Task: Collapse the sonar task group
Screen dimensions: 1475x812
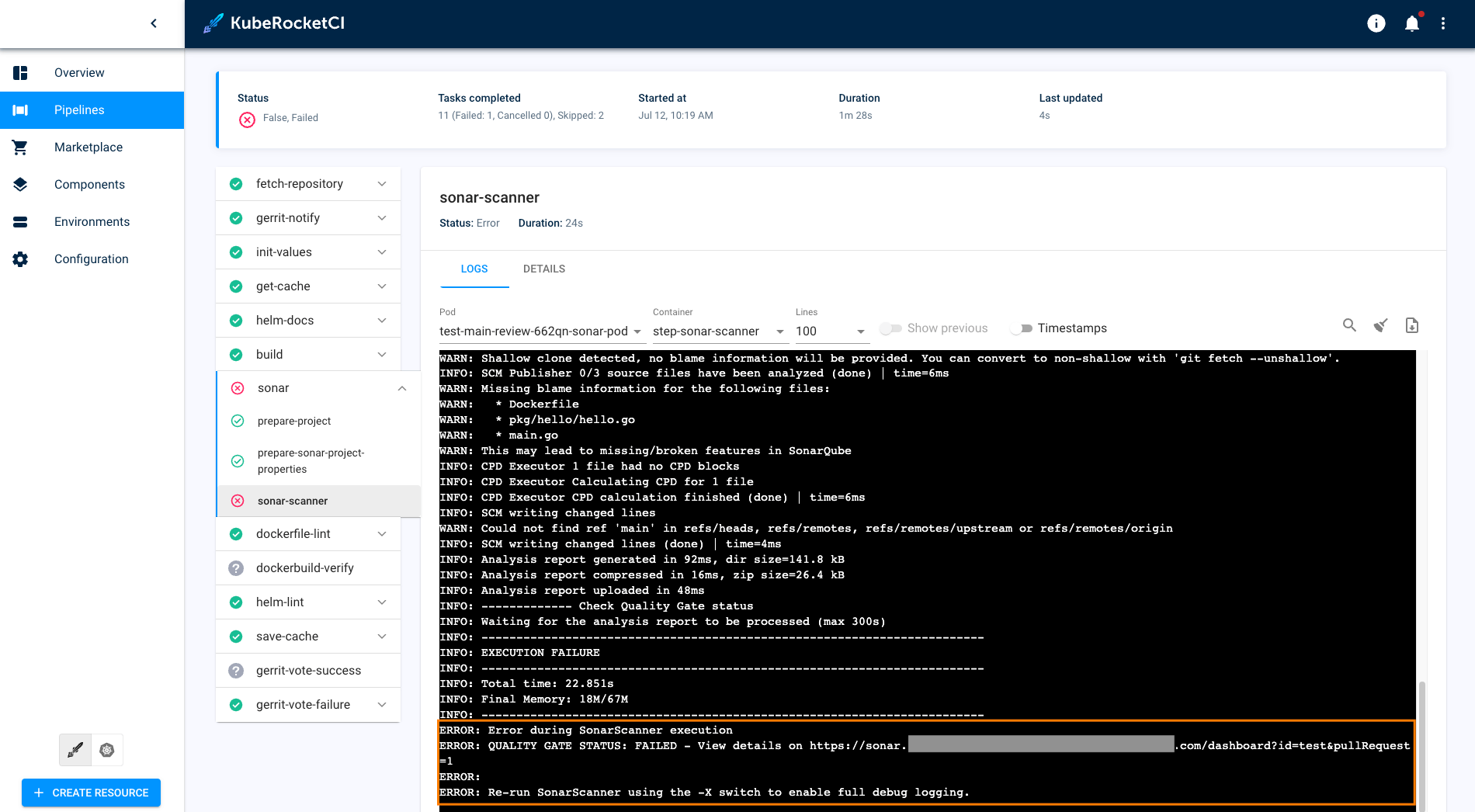Action: click(x=402, y=388)
